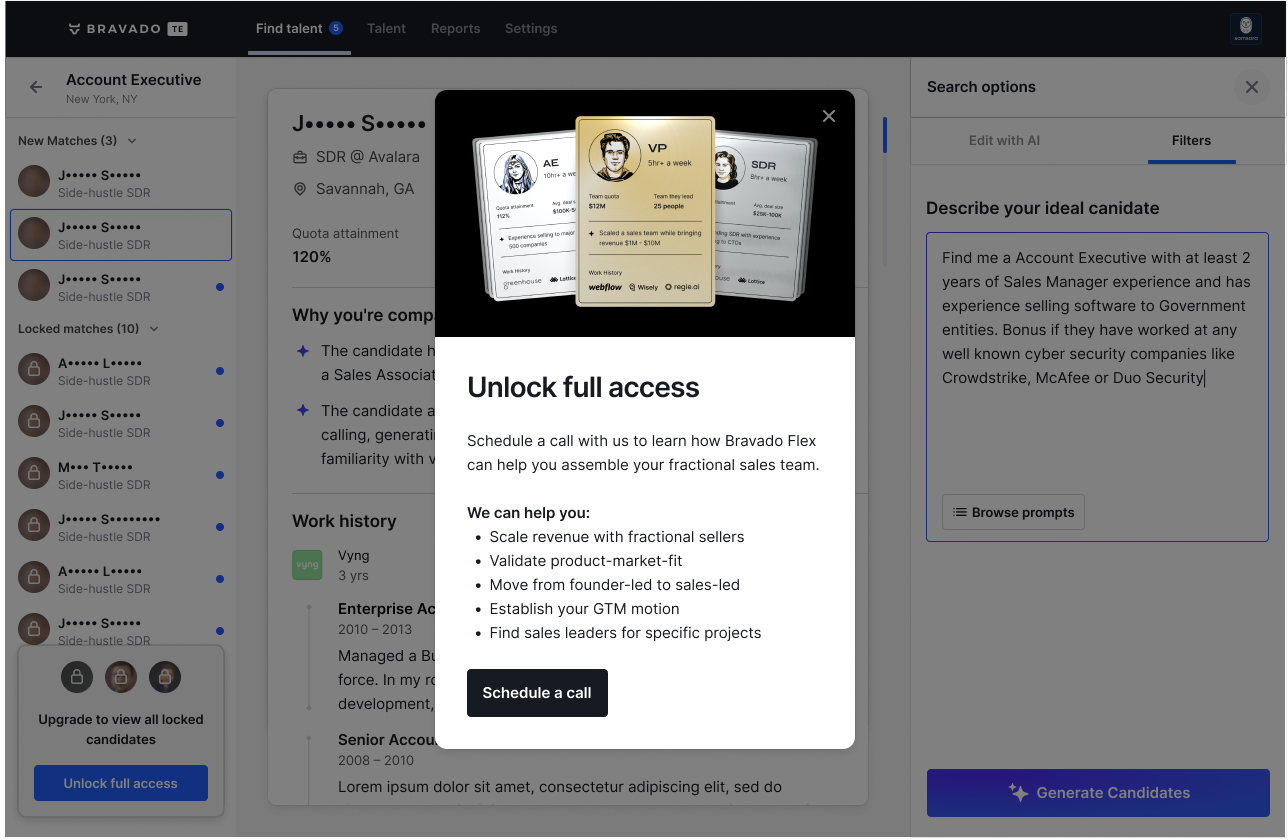This screenshot has width=1288, height=840.
Task: Click the briefcase icon beside SDR @ Avalara
Action: point(300,157)
